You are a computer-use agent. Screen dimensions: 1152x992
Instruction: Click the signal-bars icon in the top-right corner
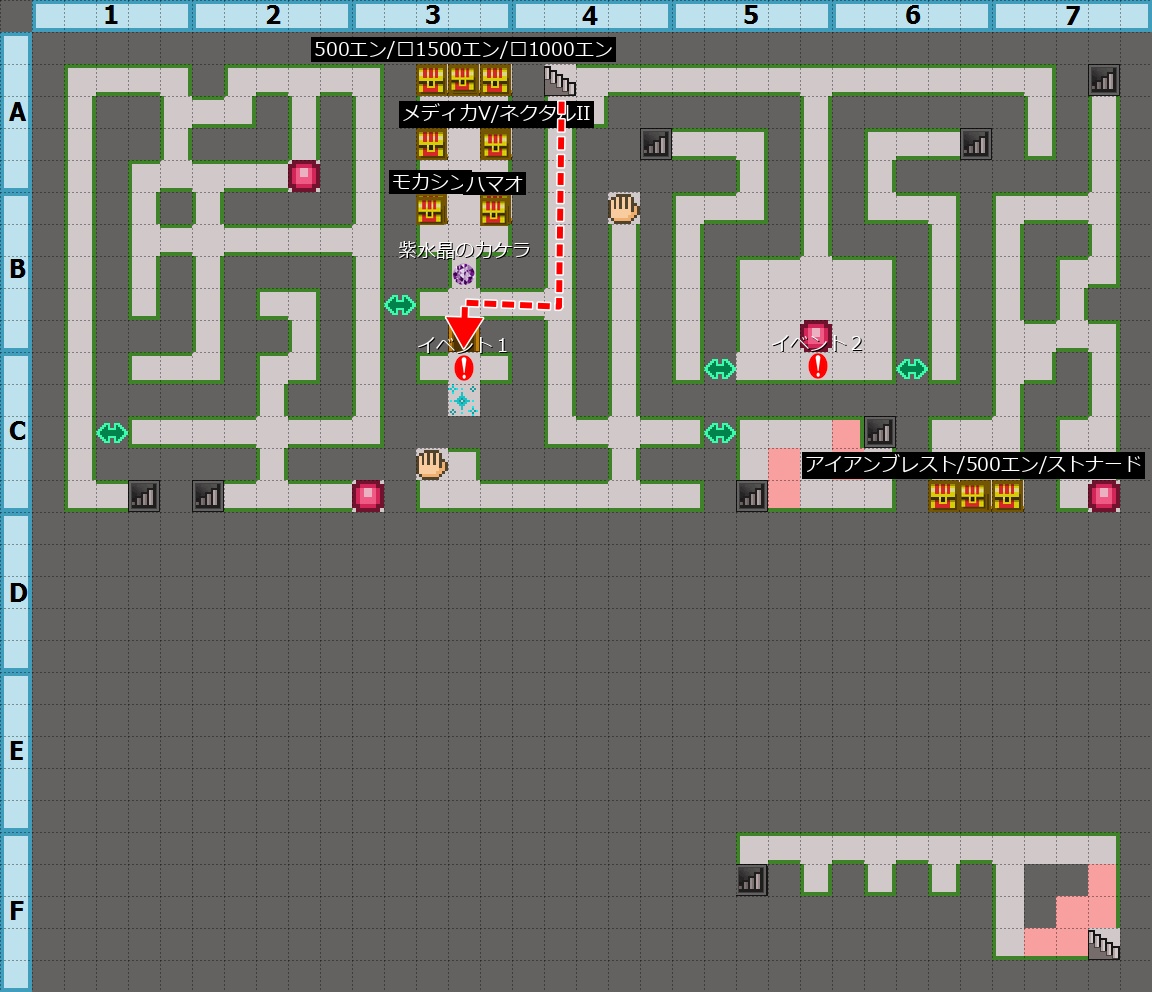(x=1103, y=80)
